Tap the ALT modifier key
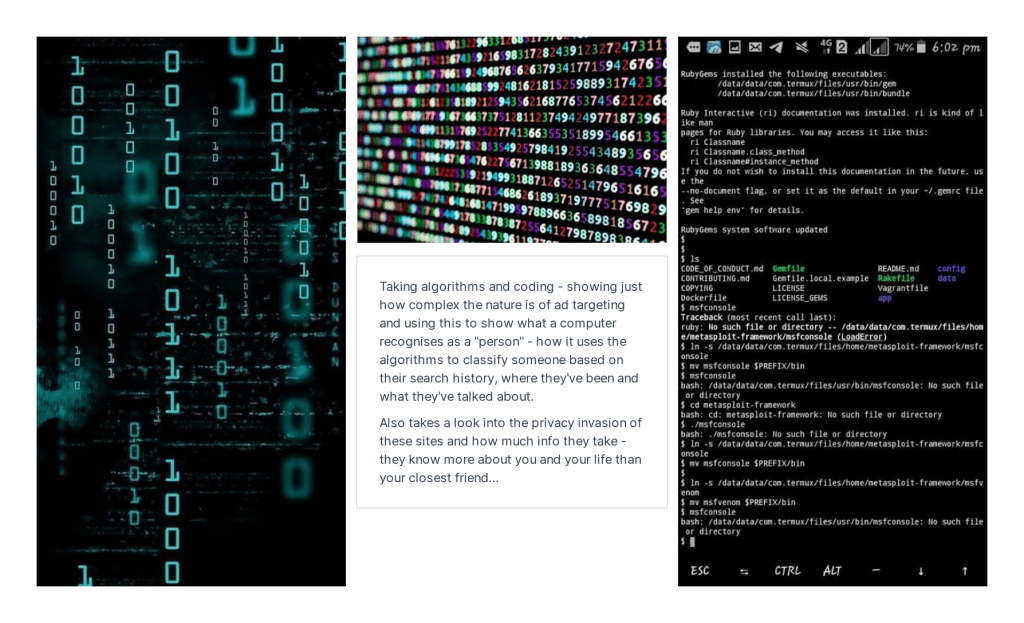The height and width of the screenshot is (623, 1024). 832,570
